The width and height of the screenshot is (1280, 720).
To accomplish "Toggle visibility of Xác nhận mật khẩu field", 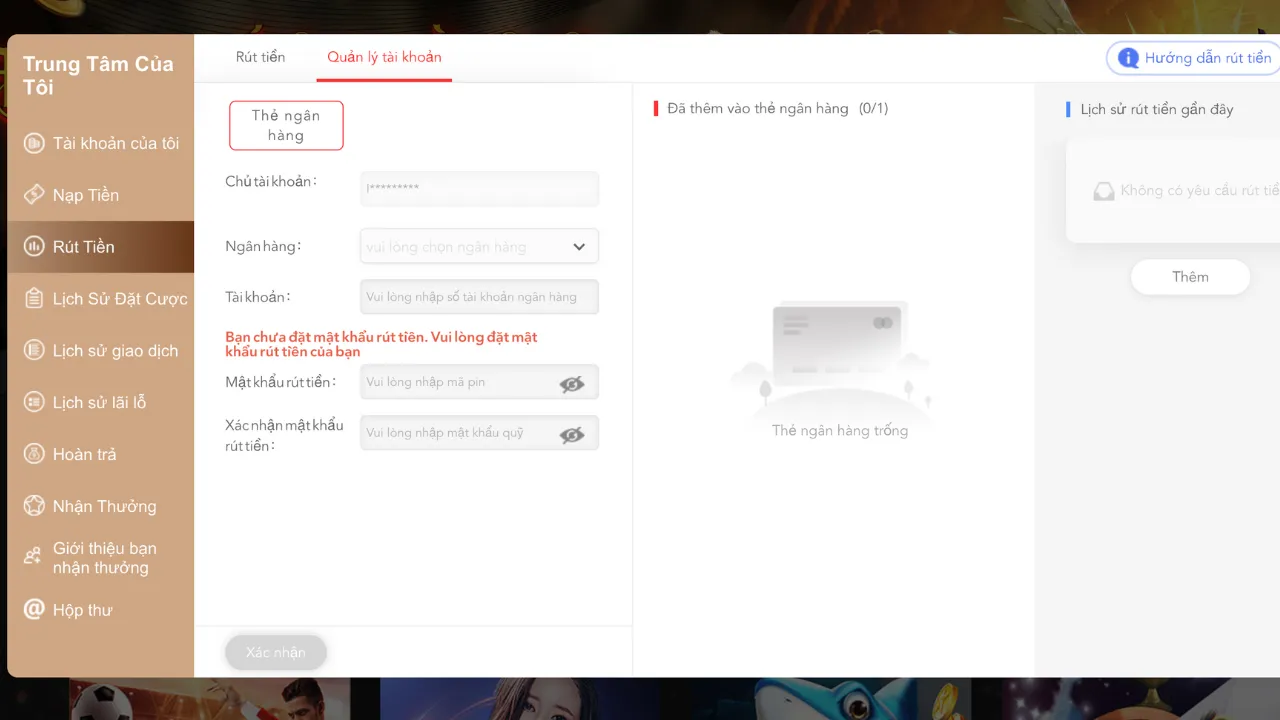I will pos(572,434).
